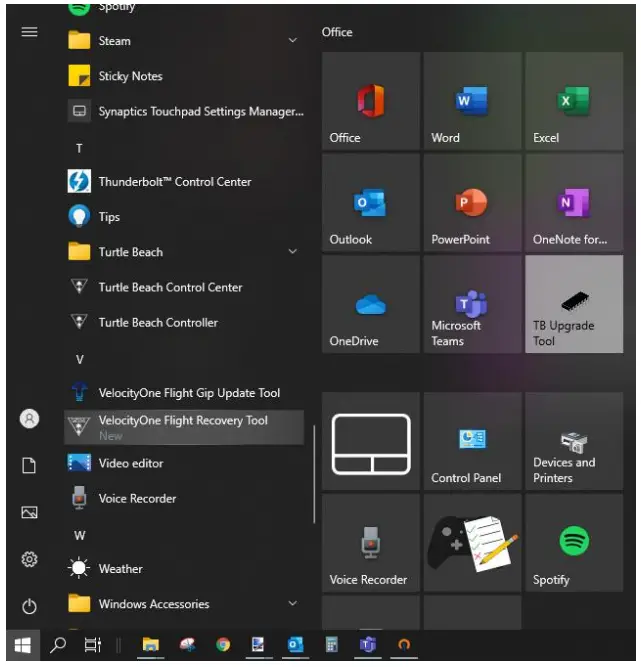Open the Office tile
The width and height of the screenshot is (641, 667).
[x=371, y=101]
